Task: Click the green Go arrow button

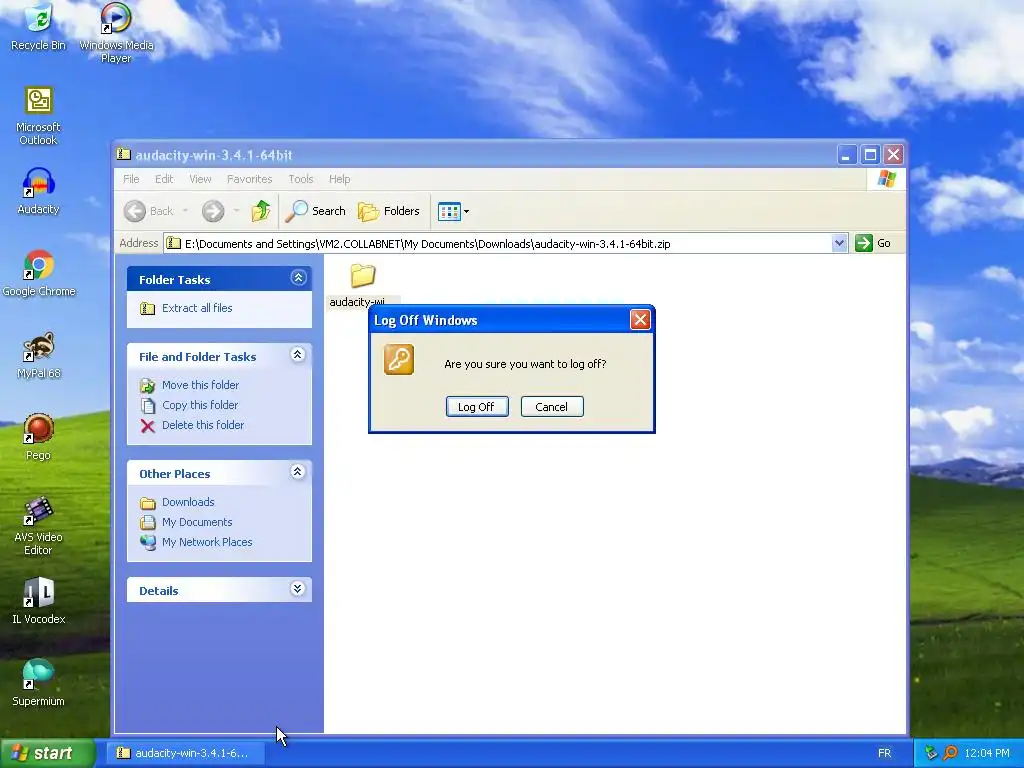Action: click(864, 243)
